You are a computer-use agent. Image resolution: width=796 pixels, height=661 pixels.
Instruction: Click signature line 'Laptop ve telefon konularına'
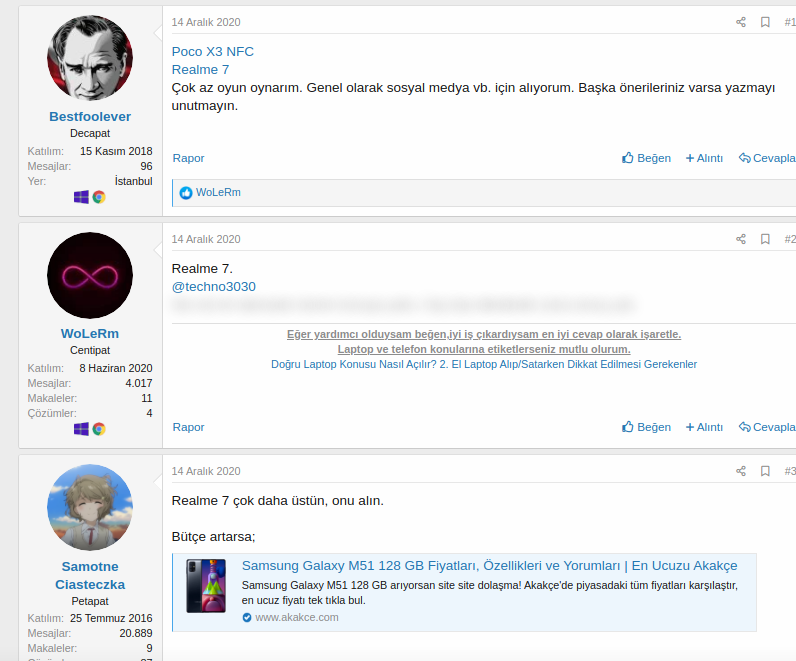click(484, 349)
